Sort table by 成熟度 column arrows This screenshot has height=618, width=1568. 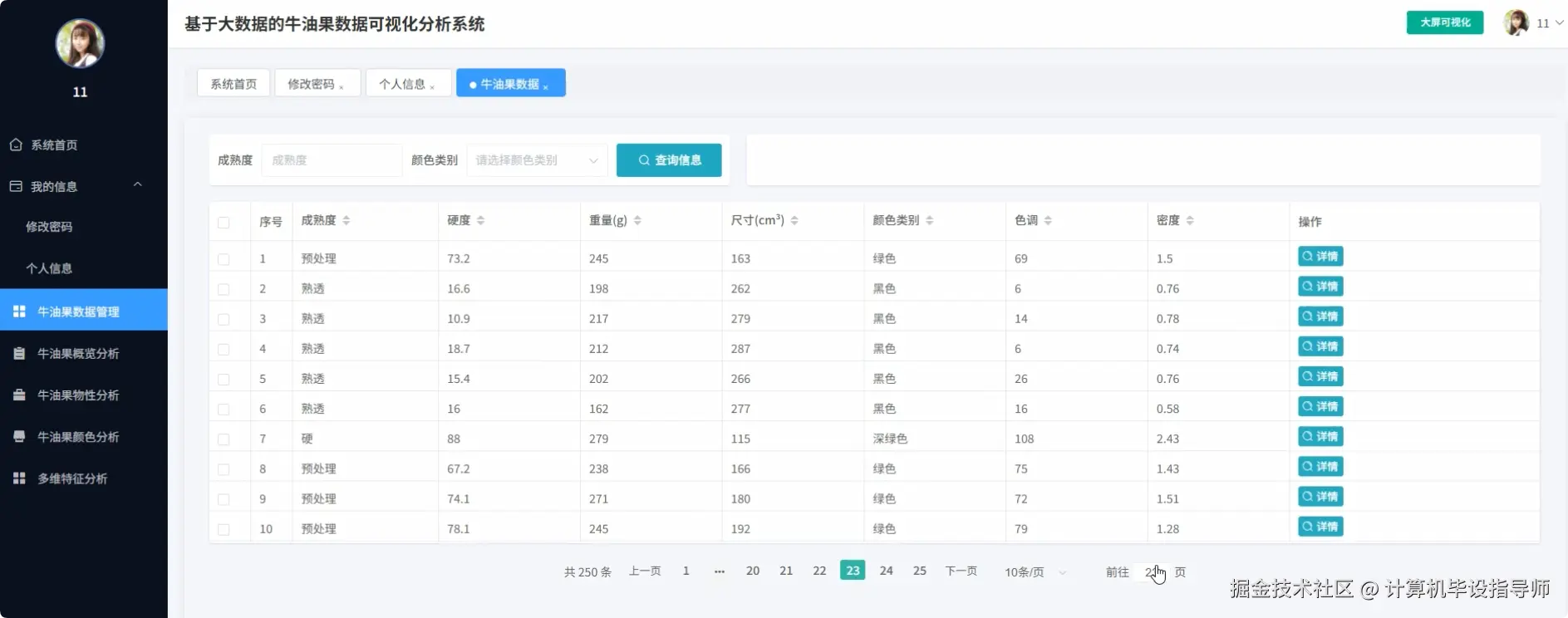(x=347, y=220)
